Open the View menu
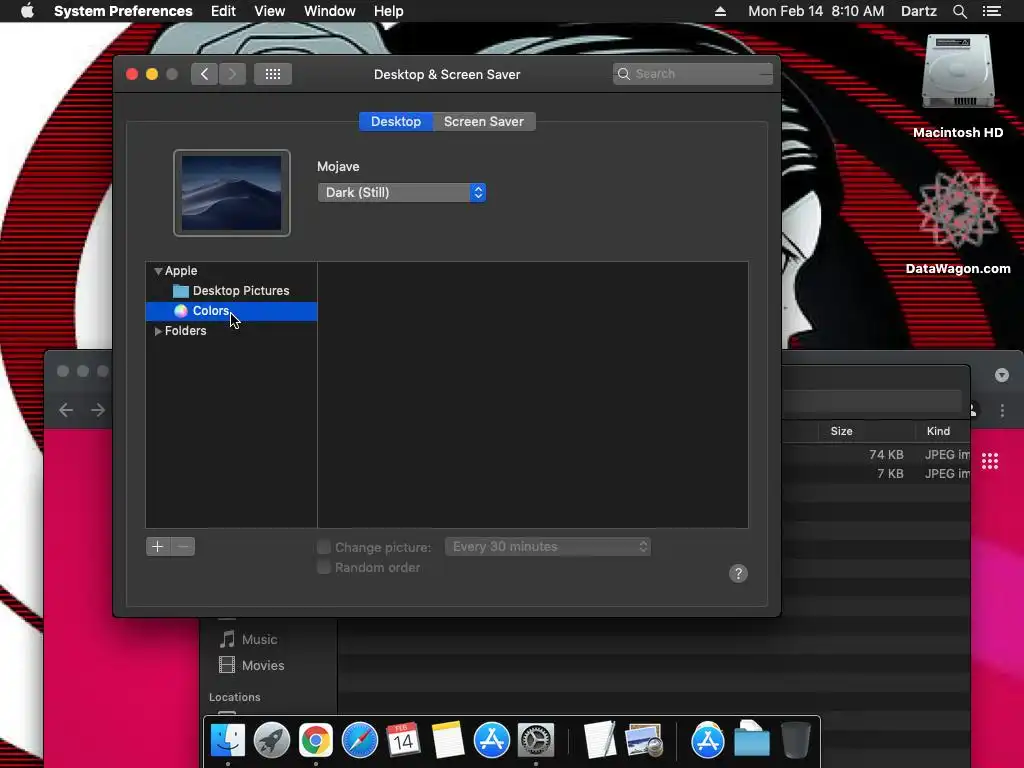 (x=270, y=11)
